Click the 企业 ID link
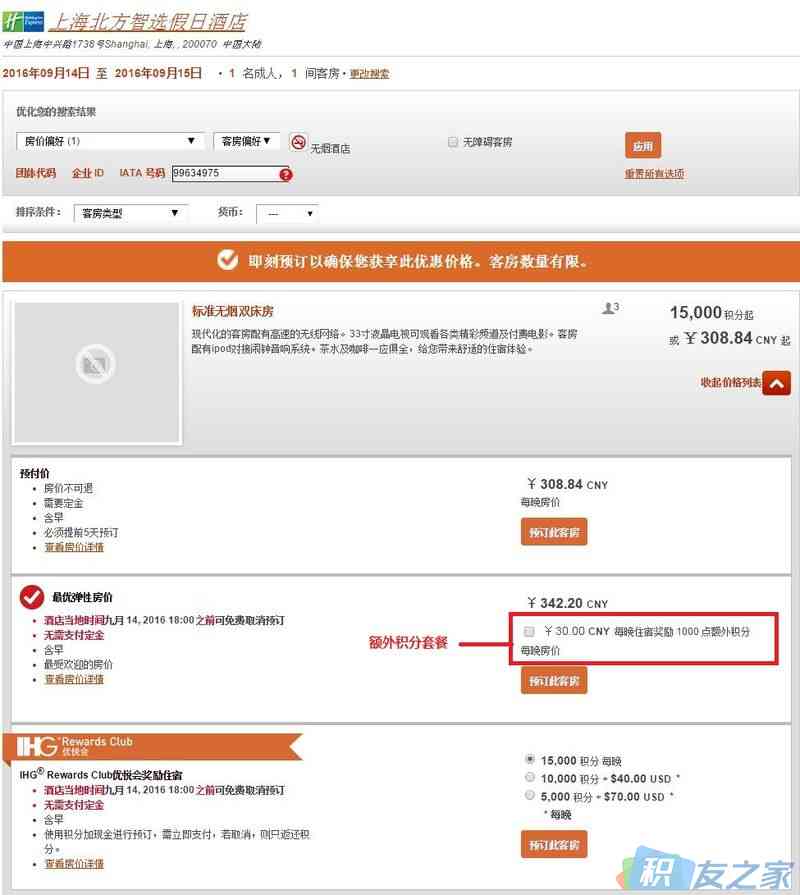800x895 pixels. tap(88, 173)
